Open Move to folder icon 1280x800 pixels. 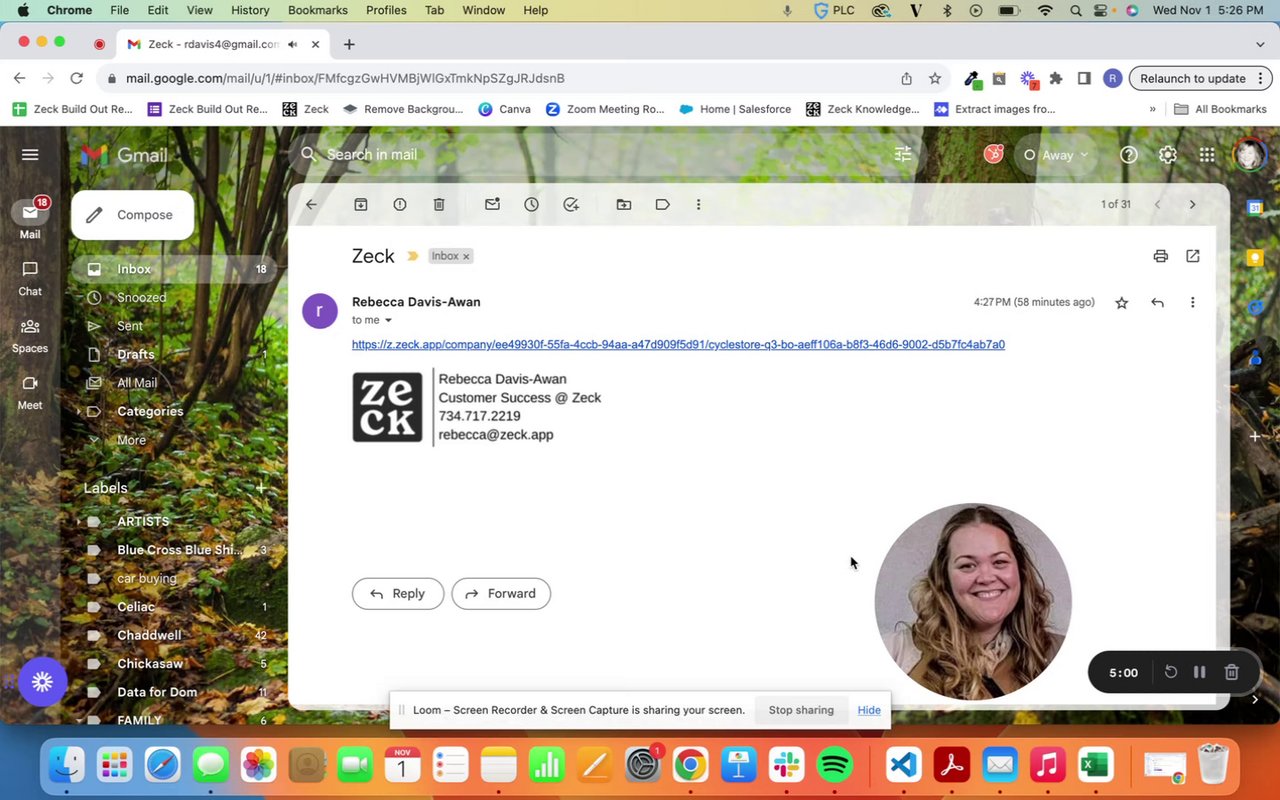pyautogui.click(x=624, y=204)
